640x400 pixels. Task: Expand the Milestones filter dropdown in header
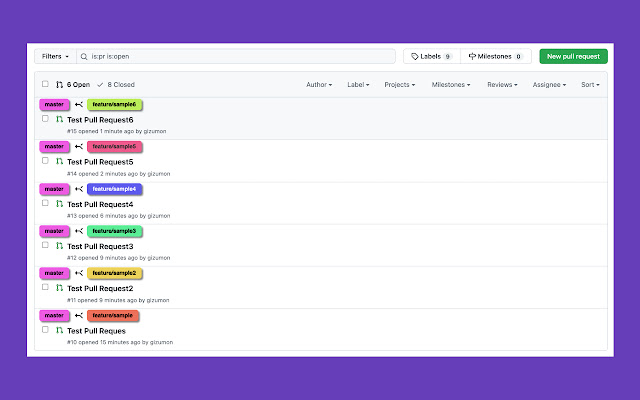click(451, 84)
